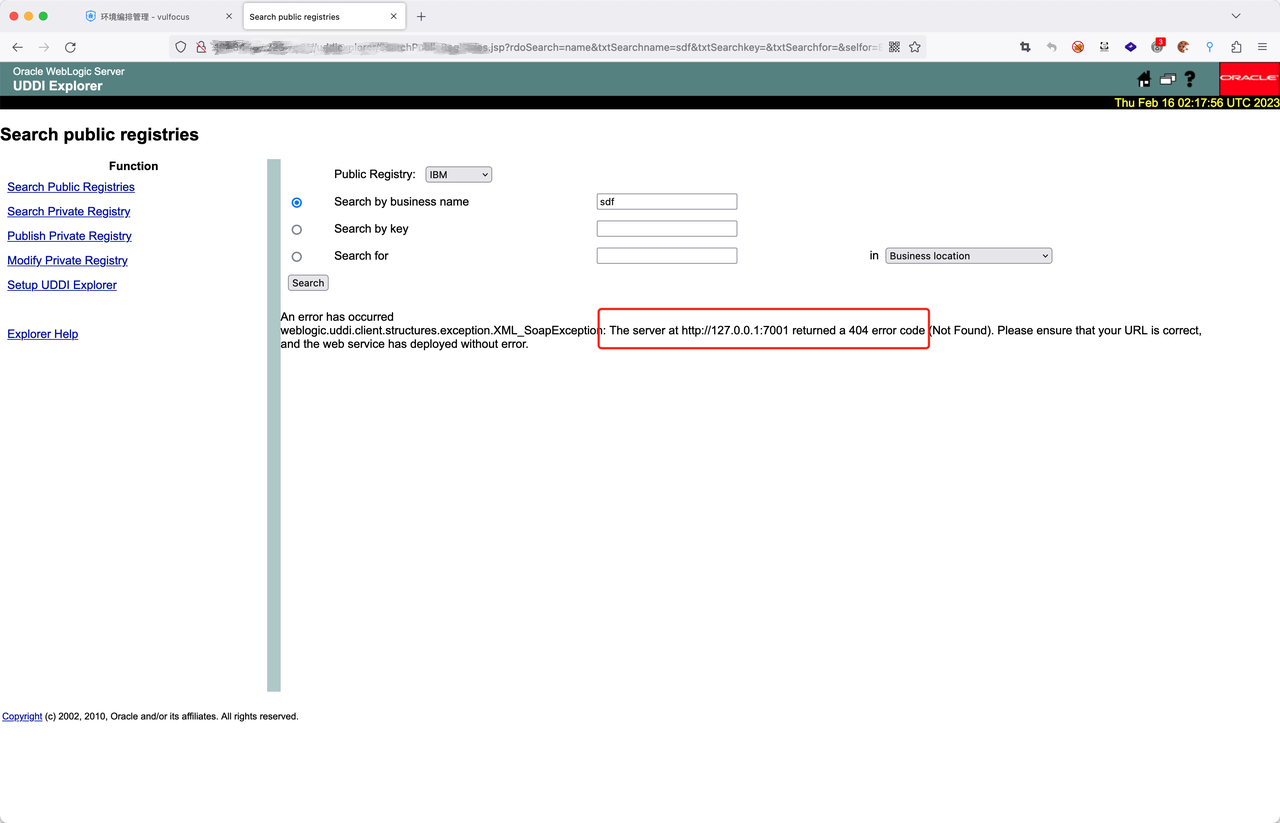This screenshot has height=823, width=1280.
Task: Click the overlapping windows icon in header
Action: (1167, 79)
